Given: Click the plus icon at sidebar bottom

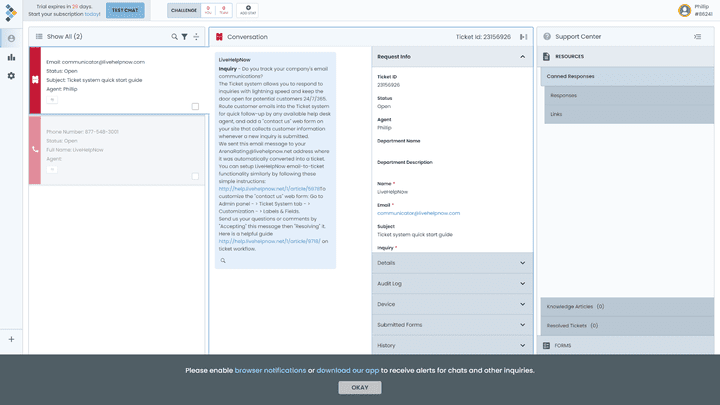Looking at the screenshot, I should (x=11, y=339).
